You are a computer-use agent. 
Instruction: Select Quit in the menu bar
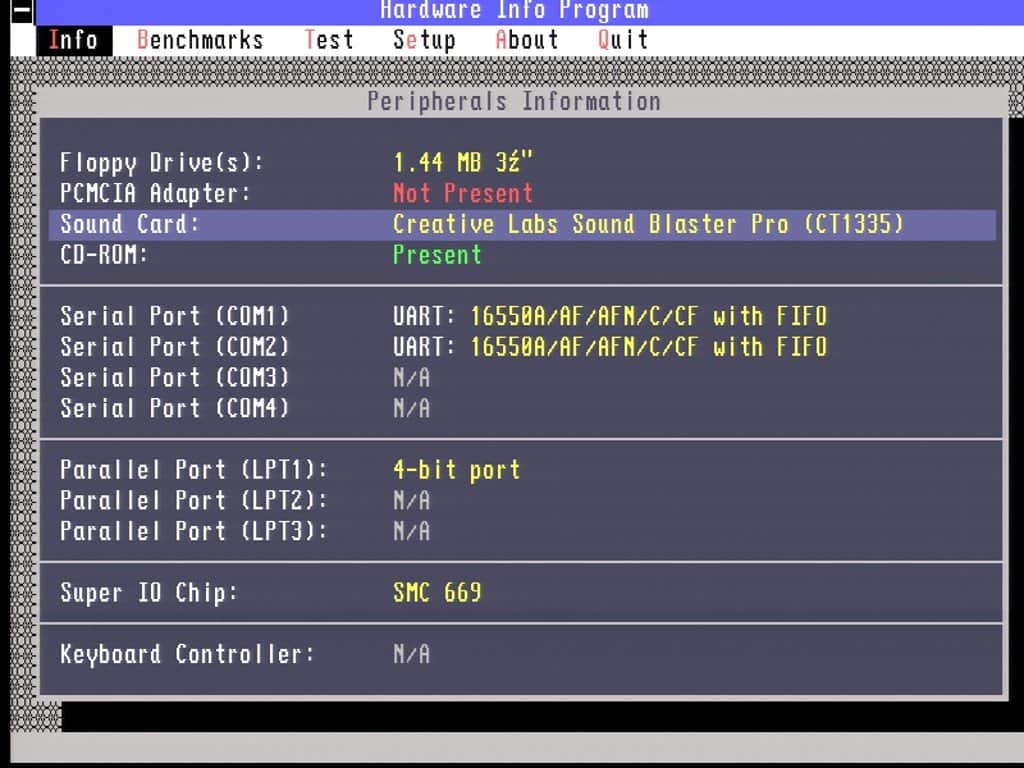623,40
